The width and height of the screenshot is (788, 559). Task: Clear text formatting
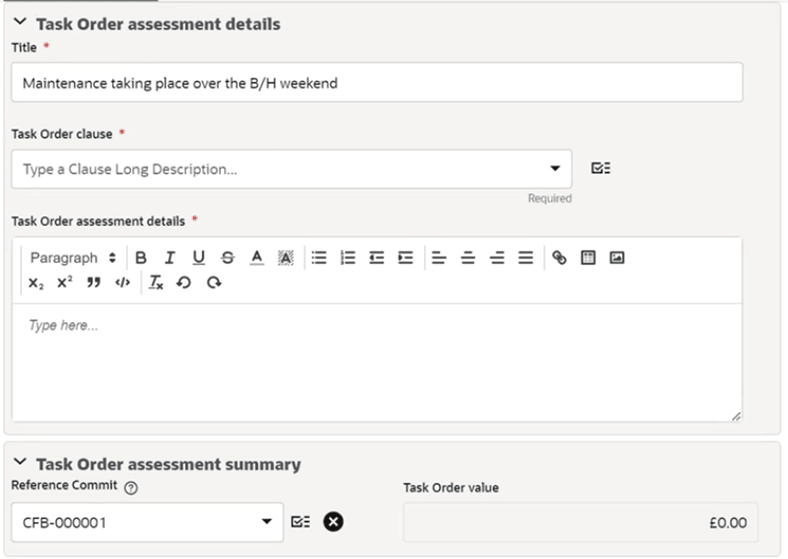[156, 283]
